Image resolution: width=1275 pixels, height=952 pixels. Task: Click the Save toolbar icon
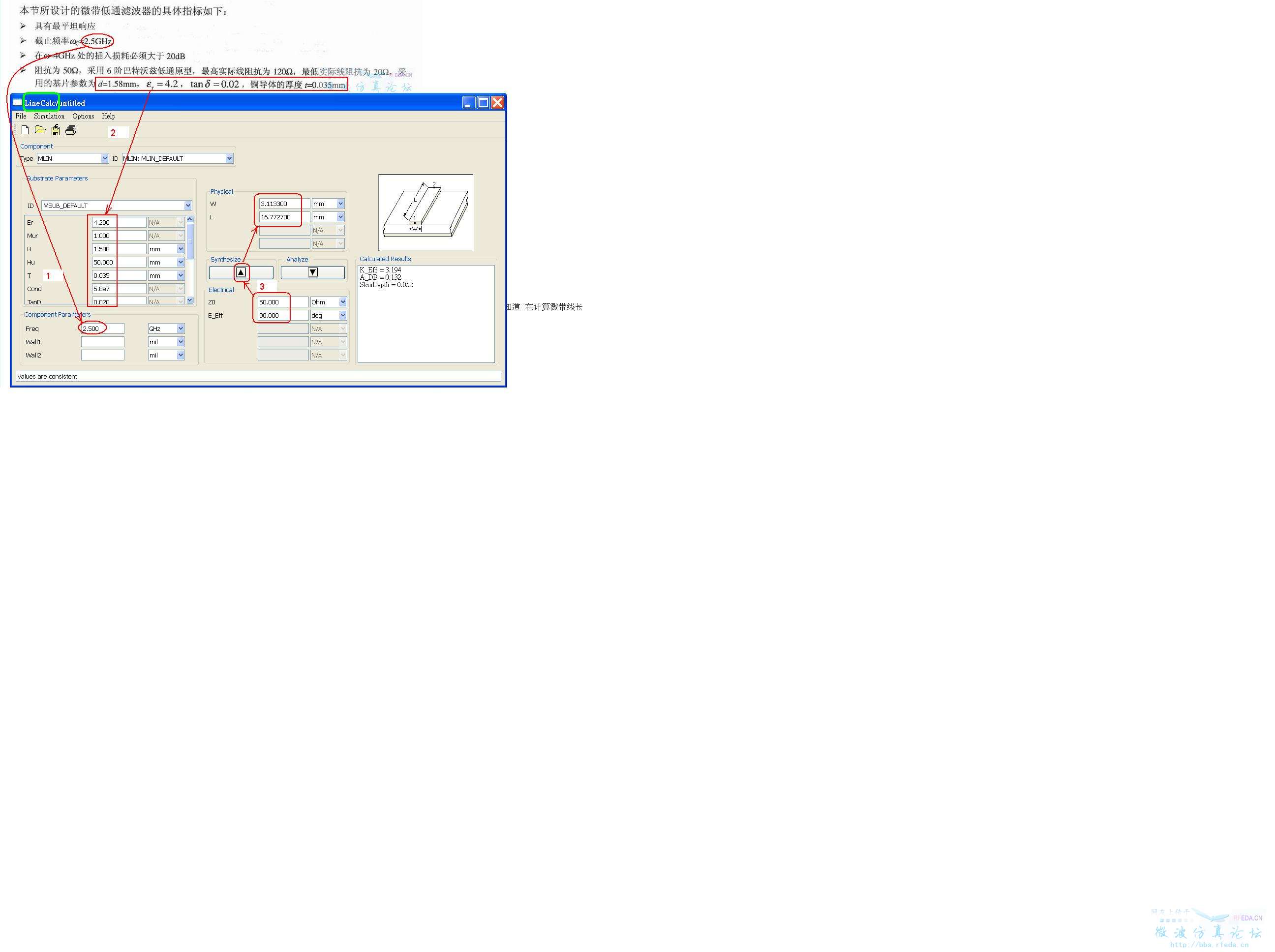click(55, 130)
